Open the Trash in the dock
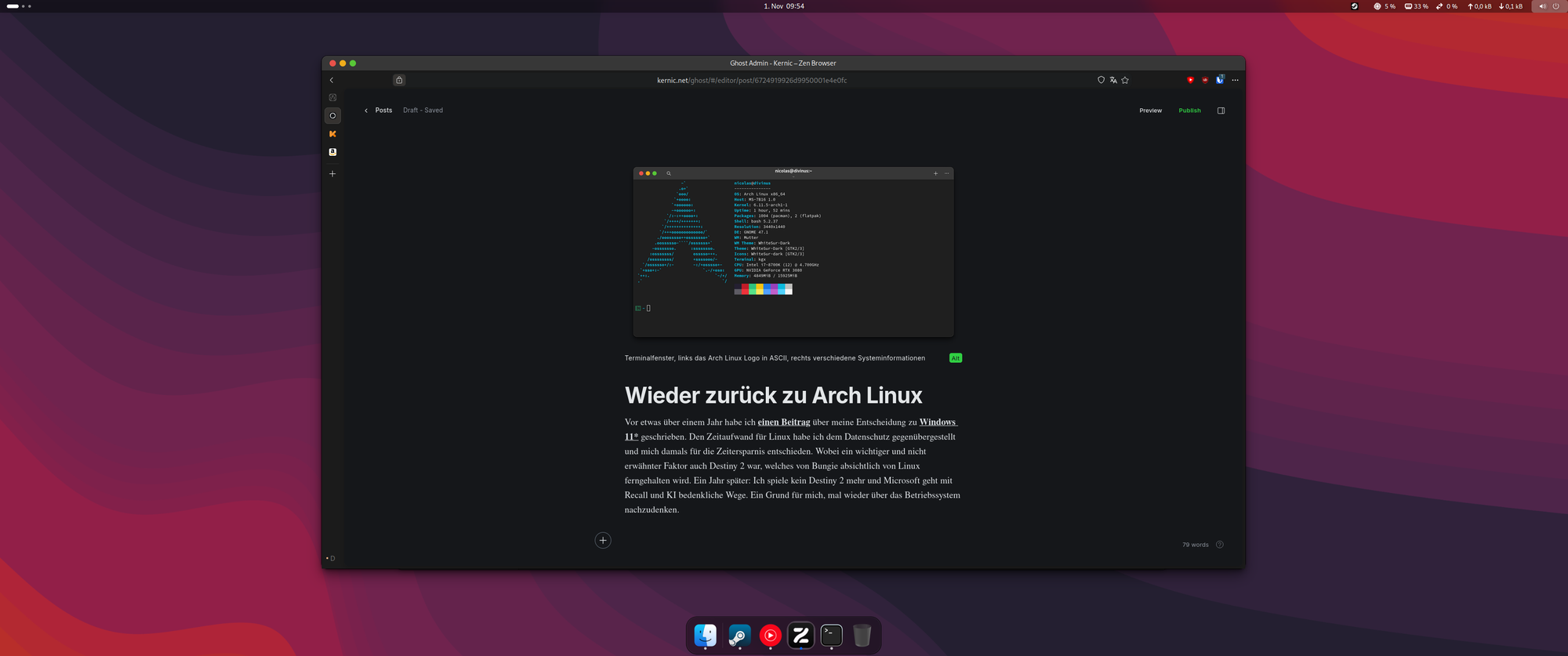The width and height of the screenshot is (1568, 656). 862,635
